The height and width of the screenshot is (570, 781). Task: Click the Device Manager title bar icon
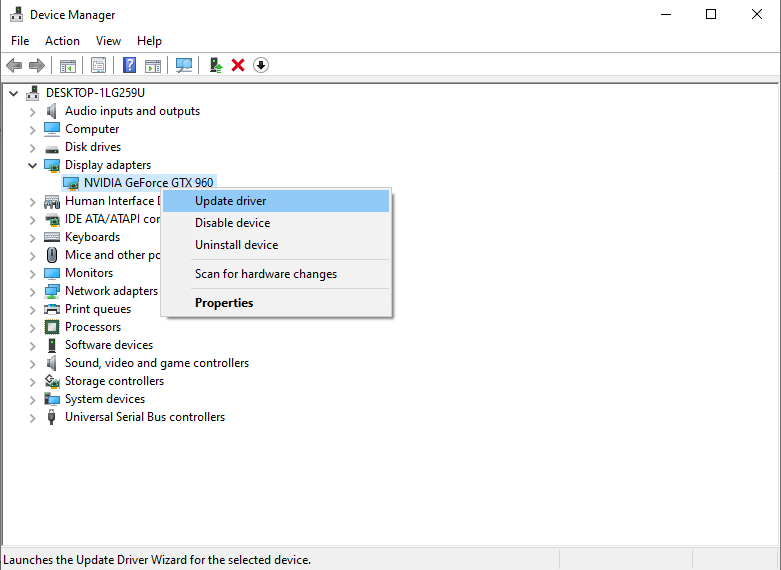pos(16,14)
